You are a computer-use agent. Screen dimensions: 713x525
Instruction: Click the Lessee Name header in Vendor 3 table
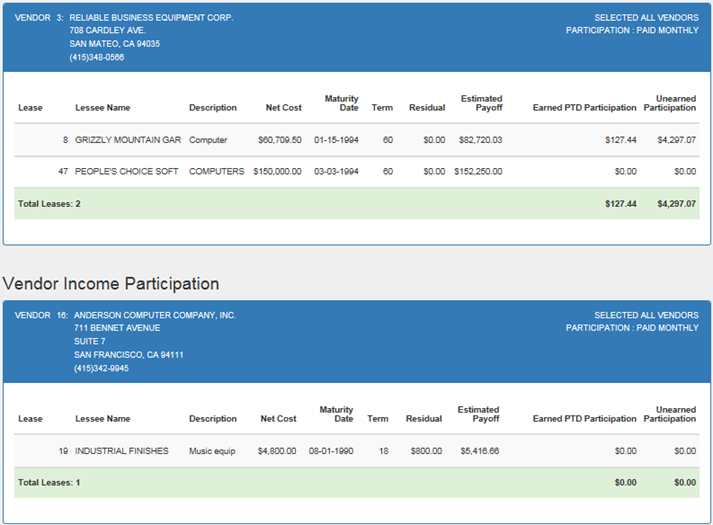pos(103,108)
